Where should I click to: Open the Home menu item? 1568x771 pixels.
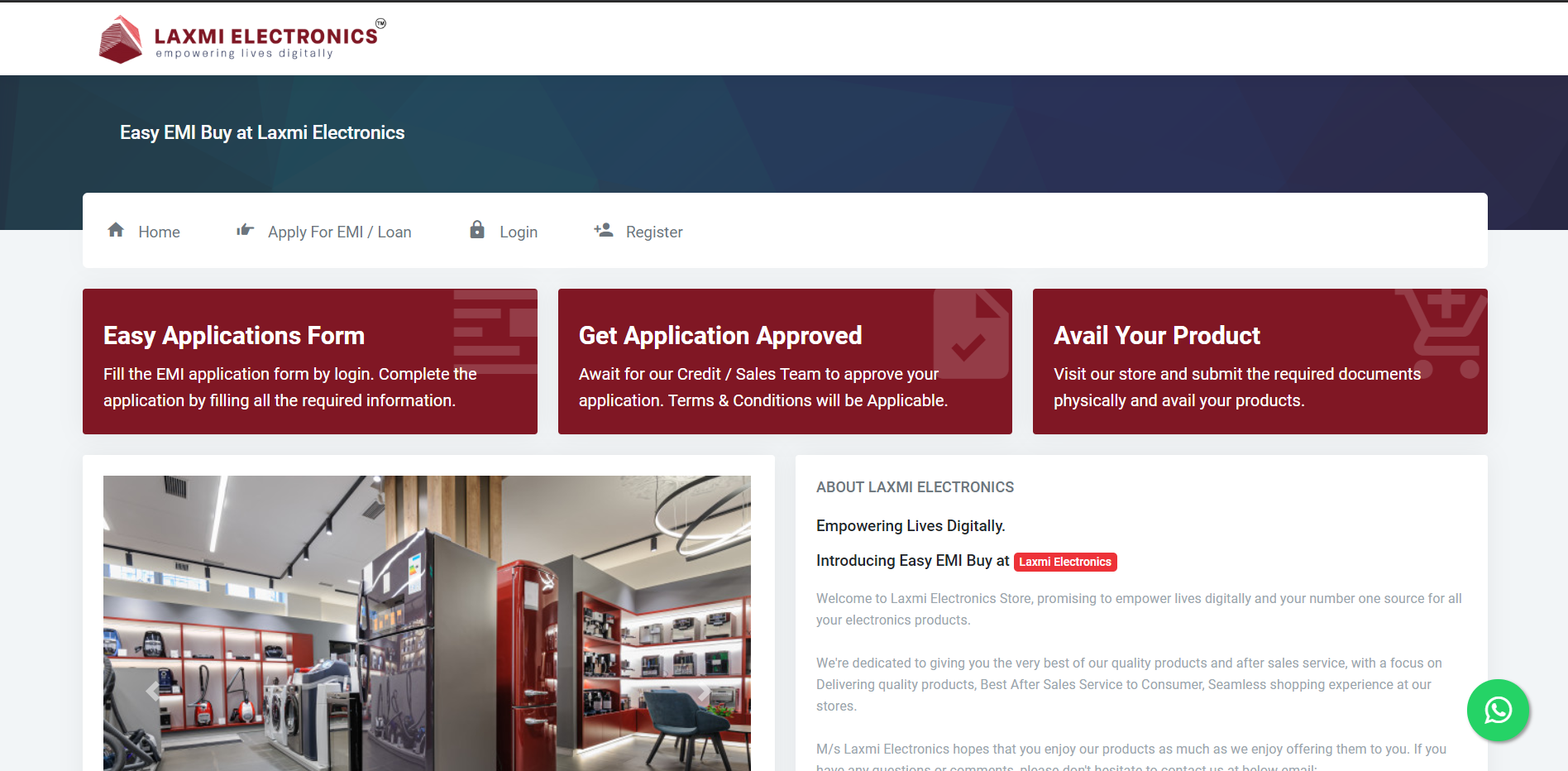click(x=159, y=232)
